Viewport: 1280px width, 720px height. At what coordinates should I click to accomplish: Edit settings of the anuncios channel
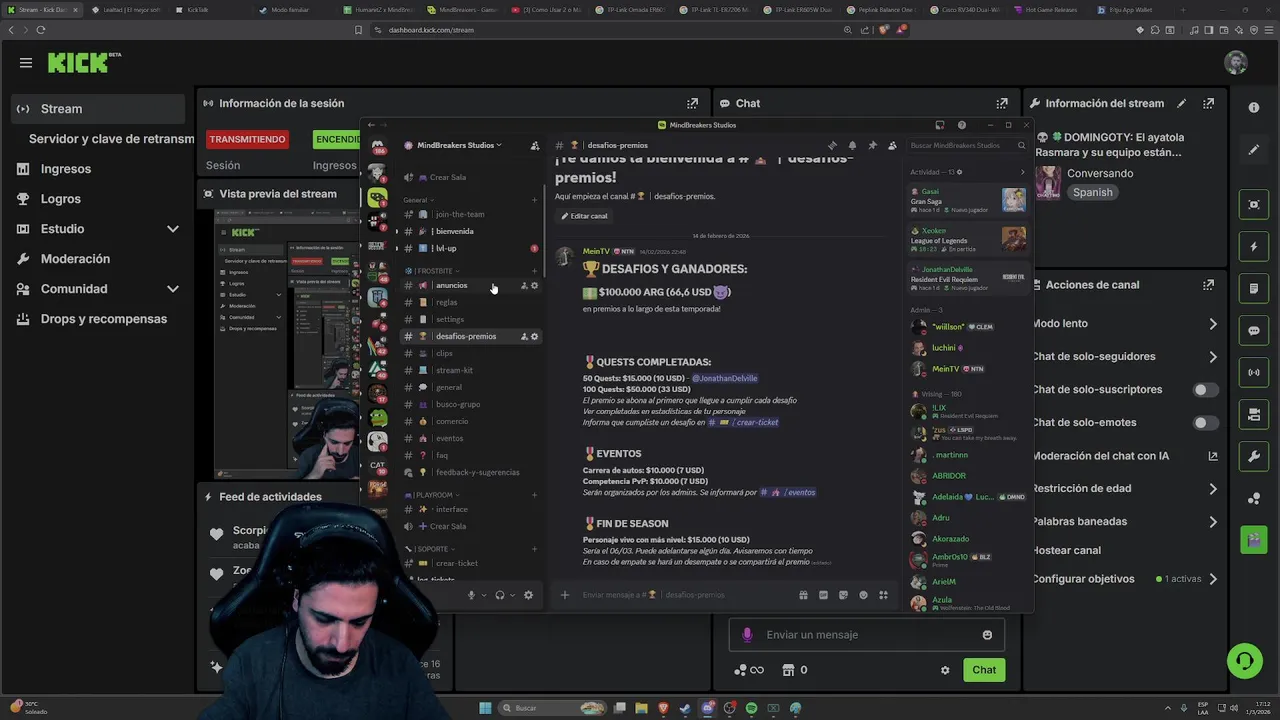pyautogui.click(x=534, y=285)
